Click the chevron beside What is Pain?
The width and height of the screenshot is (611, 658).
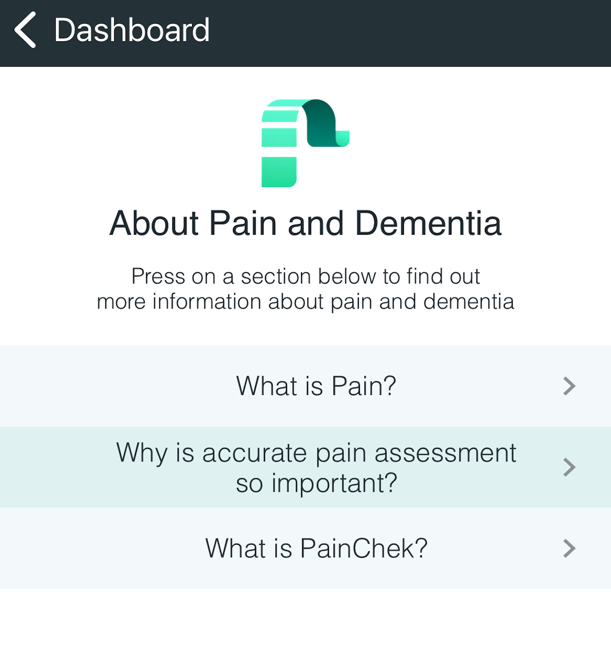pyautogui.click(x=569, y=386)
